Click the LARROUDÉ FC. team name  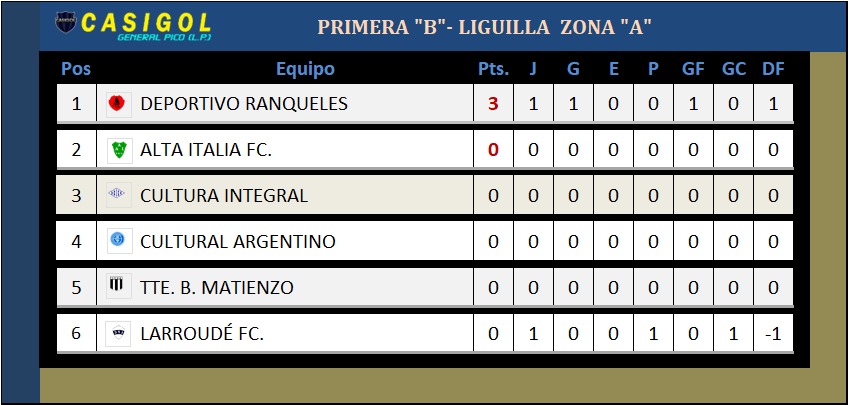[202, 333]
